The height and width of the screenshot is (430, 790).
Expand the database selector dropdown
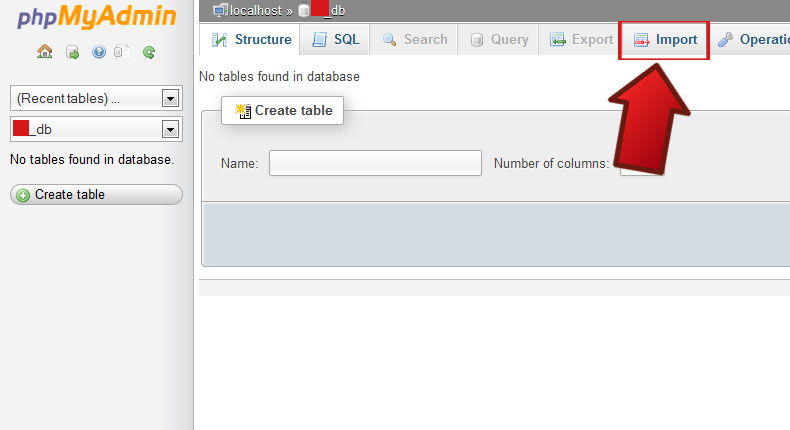pos(95,129)
